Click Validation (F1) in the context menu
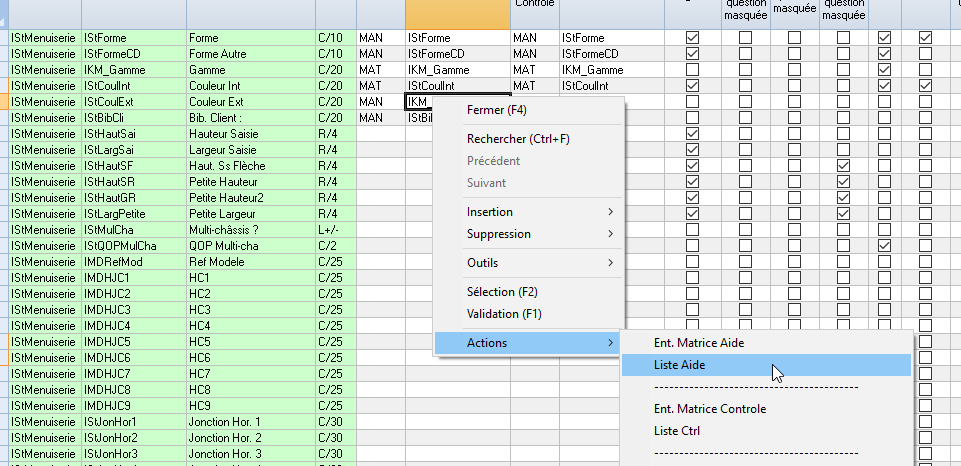Screen dimensions: 961x466 (x=505, y=314)
